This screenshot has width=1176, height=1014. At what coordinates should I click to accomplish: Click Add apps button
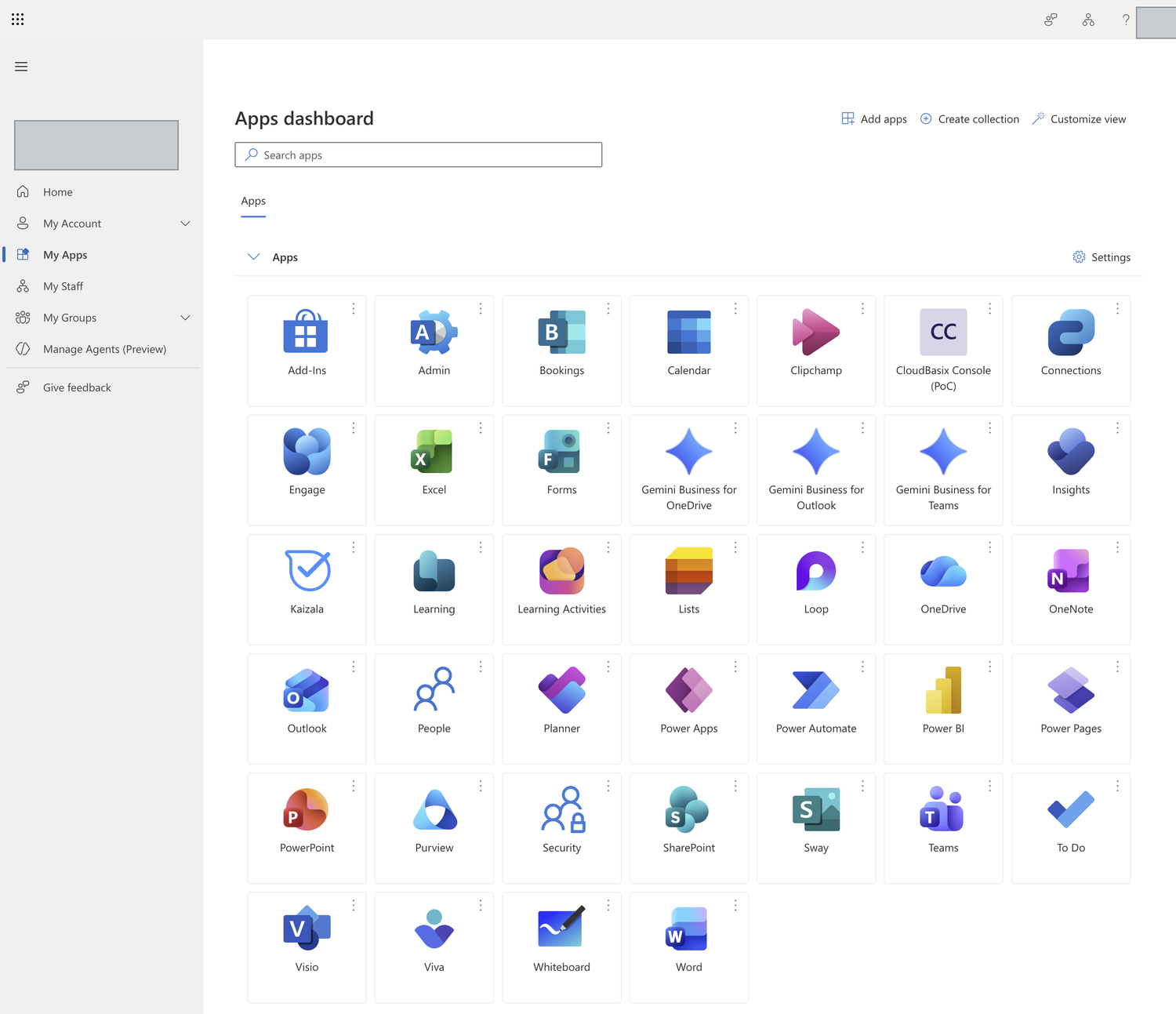coord(874,119)
